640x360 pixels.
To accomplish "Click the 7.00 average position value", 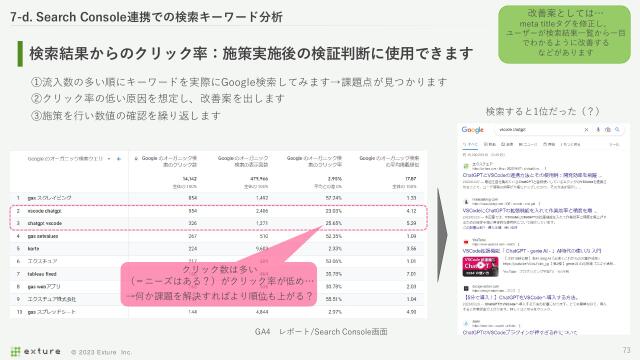I will [x=411, y=274].
